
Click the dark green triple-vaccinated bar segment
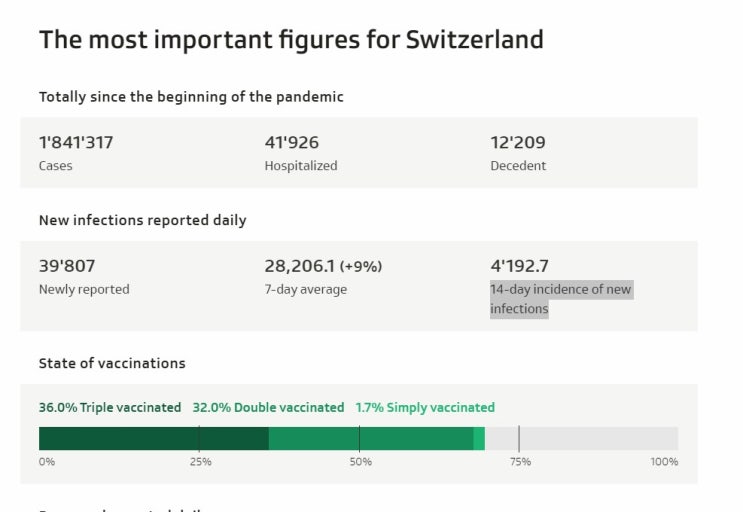tap(153, 438)
